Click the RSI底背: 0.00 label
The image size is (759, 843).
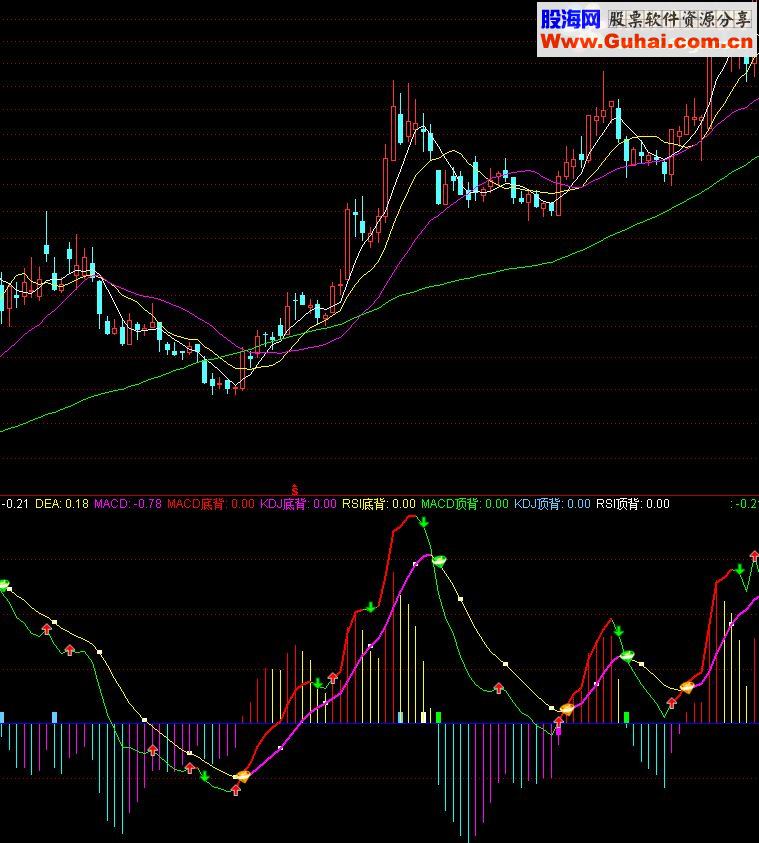[379, 504]
